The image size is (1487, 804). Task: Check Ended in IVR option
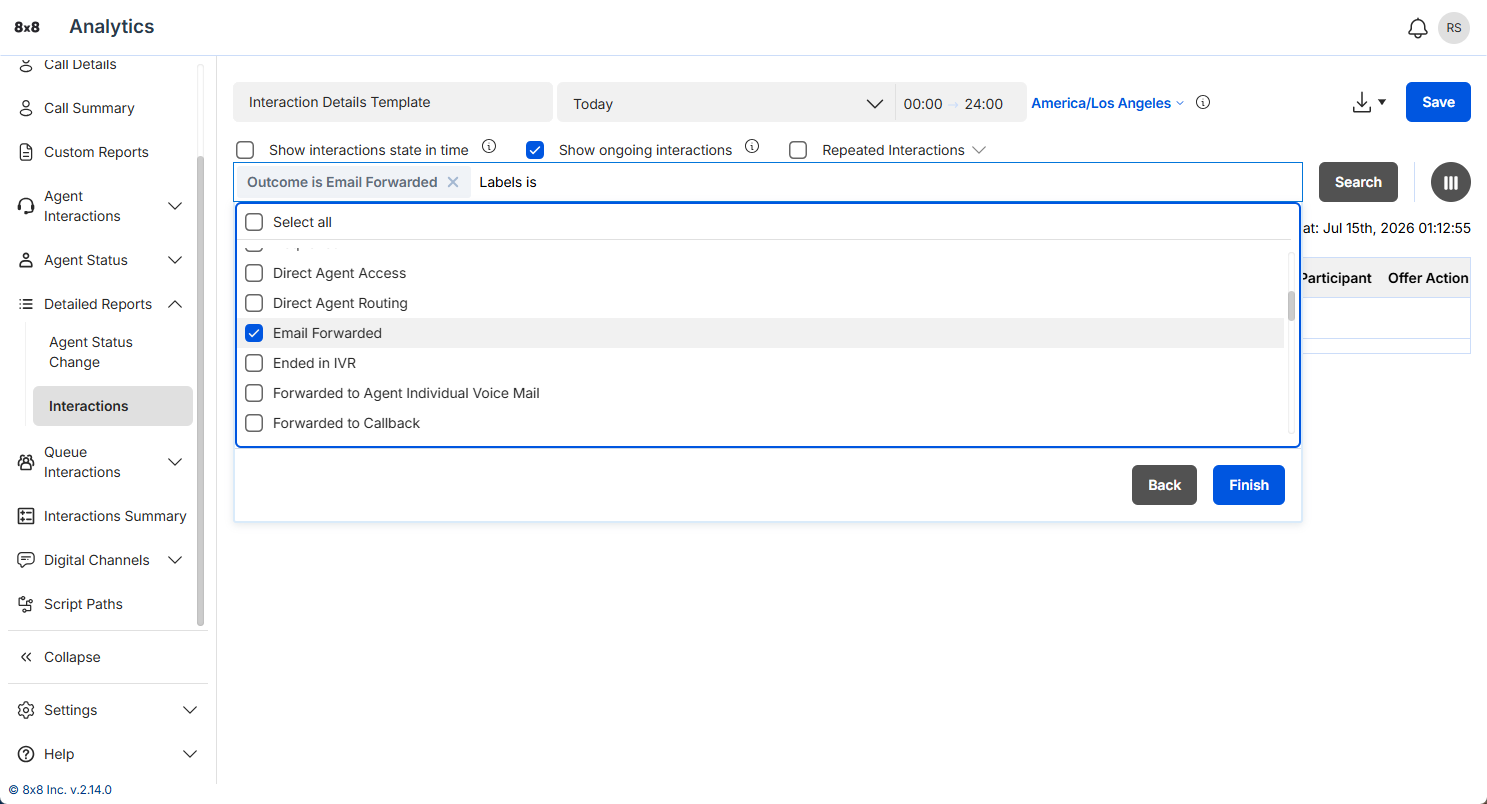click(254, 363)
